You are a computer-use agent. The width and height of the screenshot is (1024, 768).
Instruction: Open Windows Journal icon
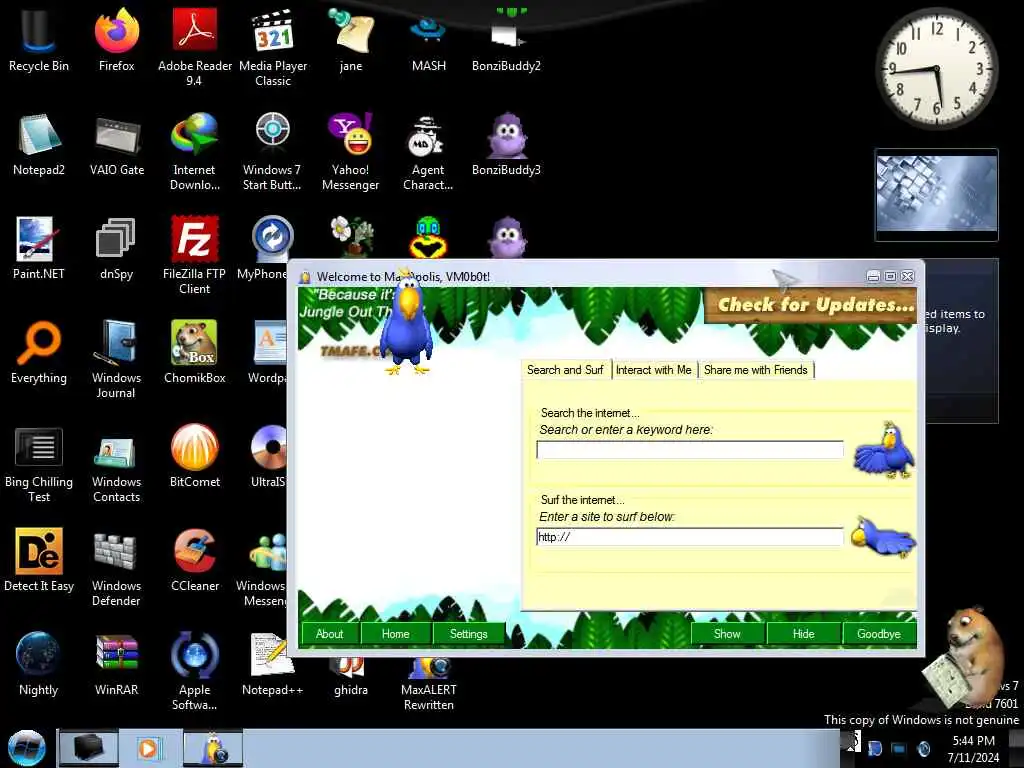click(x=116, y=359)
